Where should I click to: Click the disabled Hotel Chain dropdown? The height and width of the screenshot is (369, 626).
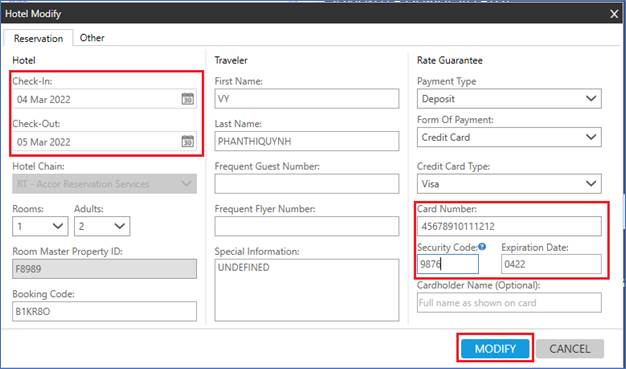[104, 184]
